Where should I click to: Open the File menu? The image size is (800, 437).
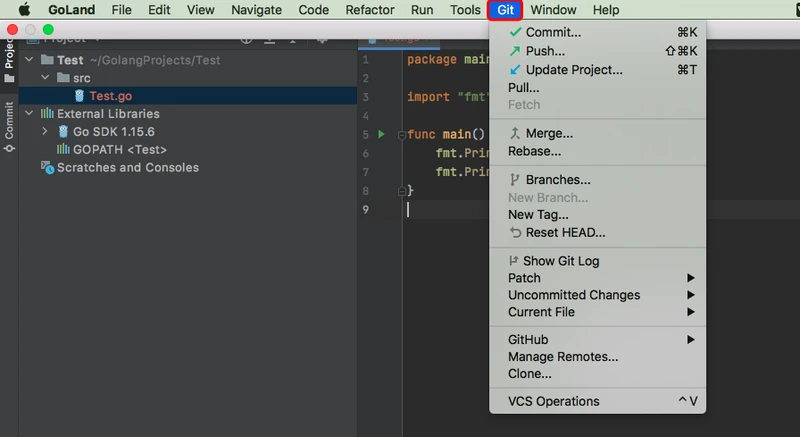point(121,10)
